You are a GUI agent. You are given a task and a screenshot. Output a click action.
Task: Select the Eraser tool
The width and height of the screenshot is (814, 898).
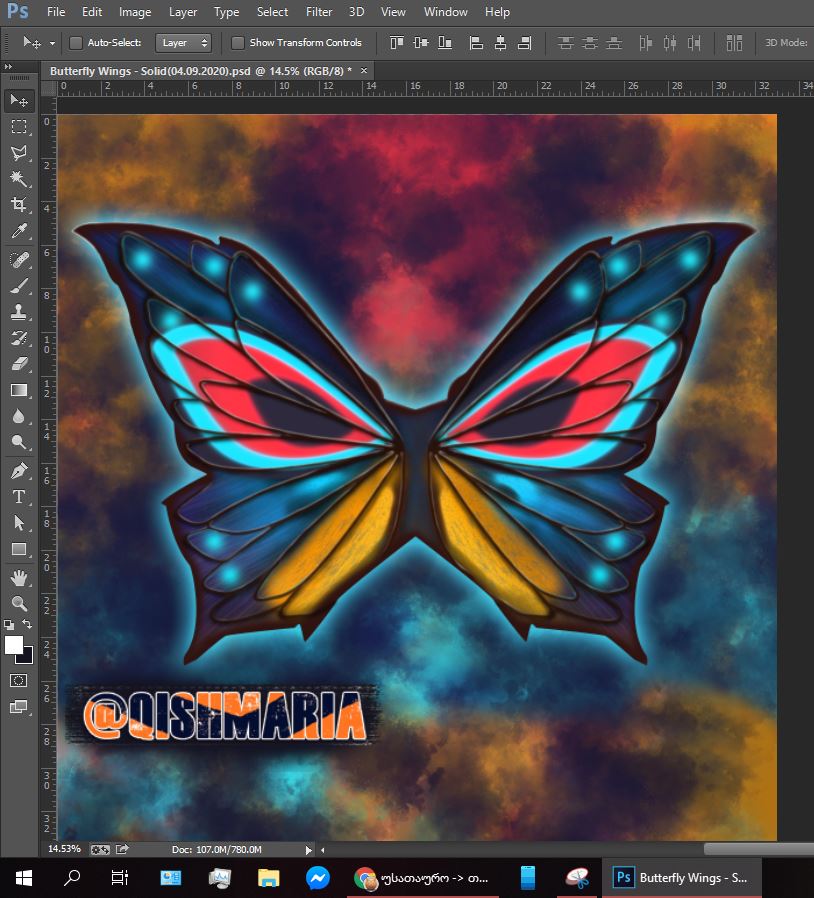[19, 364]
